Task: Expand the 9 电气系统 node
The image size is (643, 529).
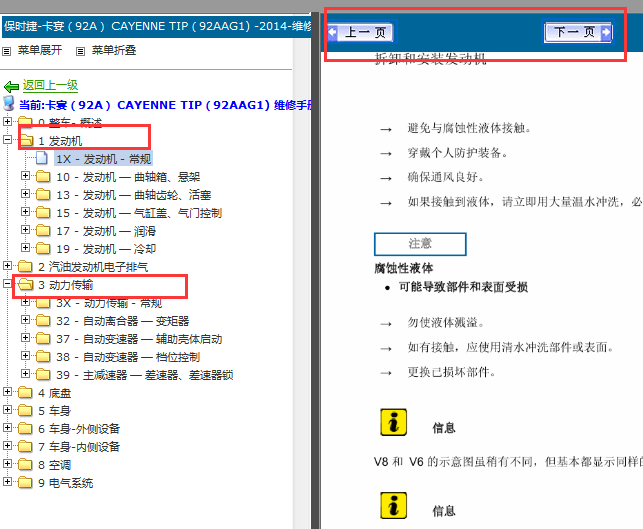Action: click(7, 481)
